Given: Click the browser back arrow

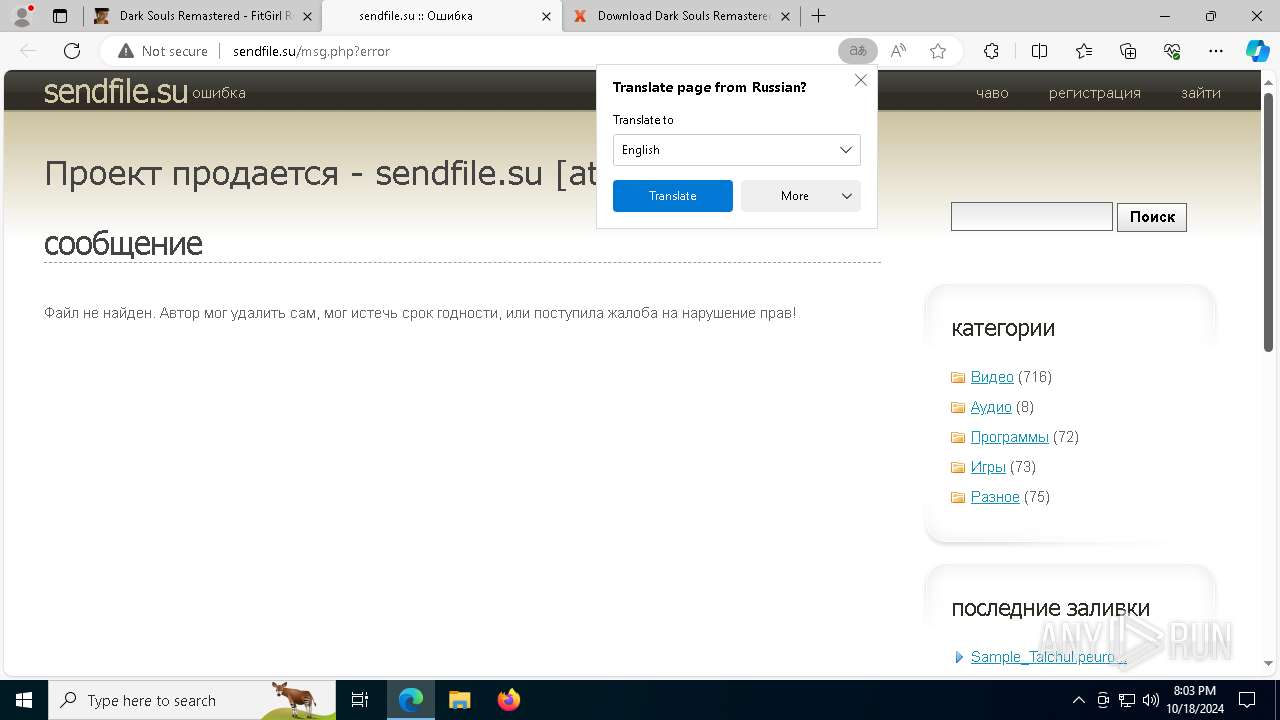Looking at the screenshot, I should [28, 51].
